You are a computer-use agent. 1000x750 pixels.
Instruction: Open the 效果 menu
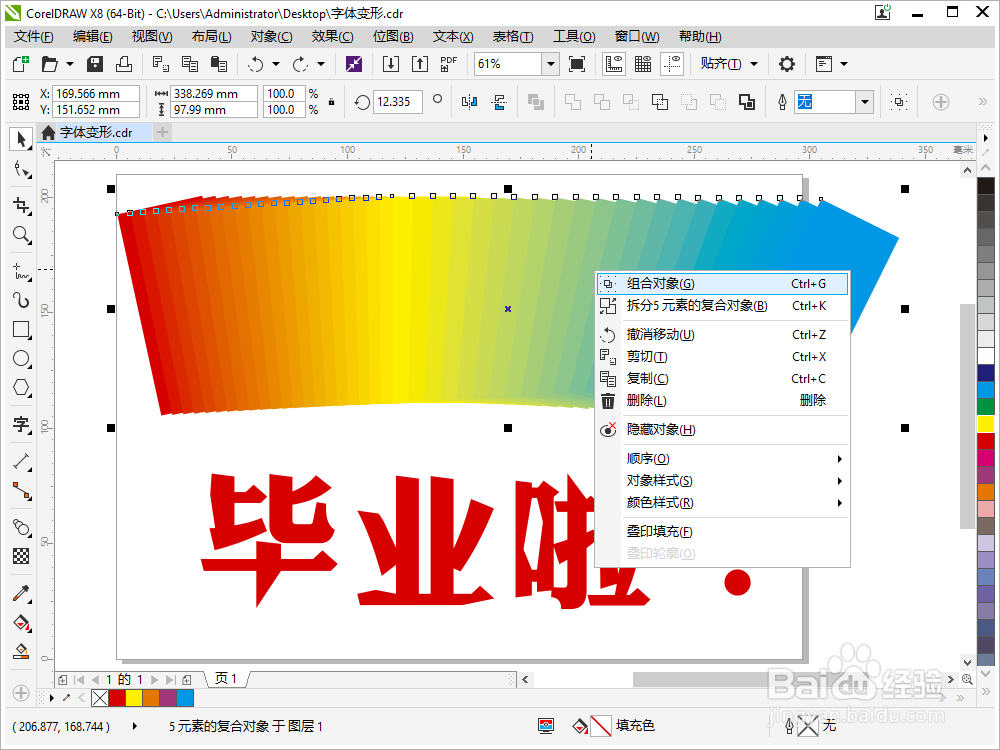click(332, 36)
